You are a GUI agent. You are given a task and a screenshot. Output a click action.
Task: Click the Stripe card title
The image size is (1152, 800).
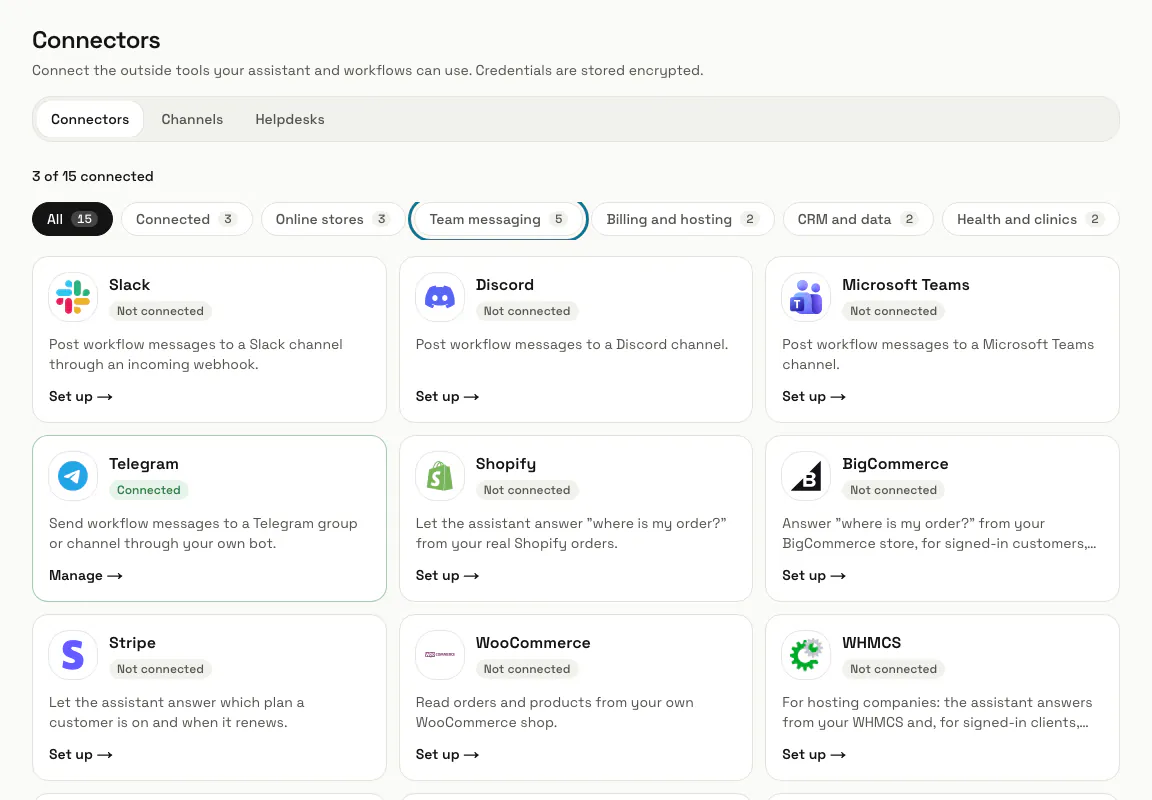coord(132,643)
